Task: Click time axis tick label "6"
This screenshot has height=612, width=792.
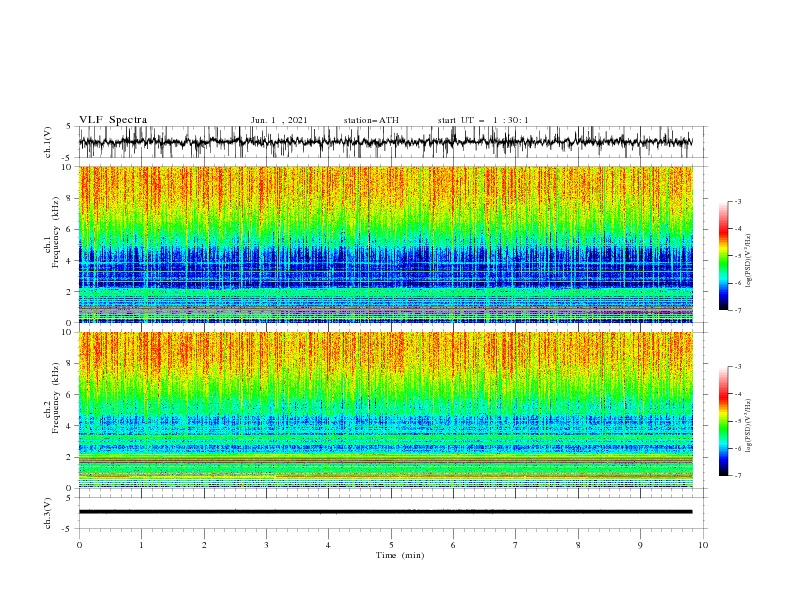Action: click(453, 545)
